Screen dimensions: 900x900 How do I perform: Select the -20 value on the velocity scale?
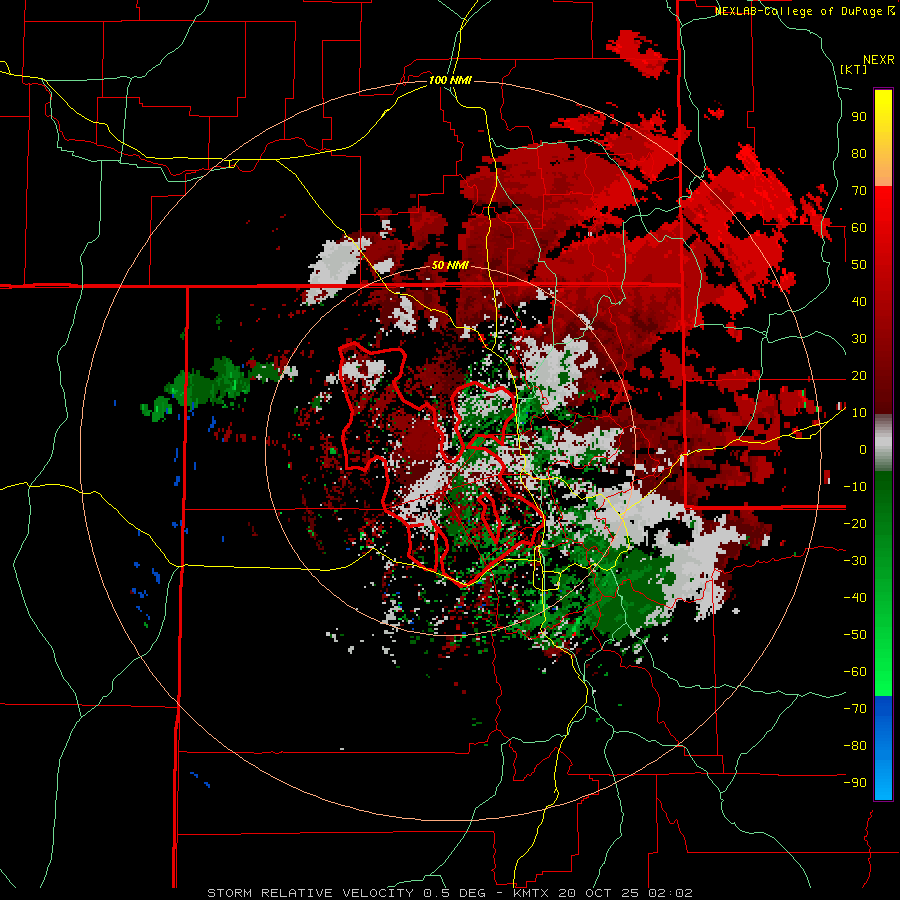855,523
